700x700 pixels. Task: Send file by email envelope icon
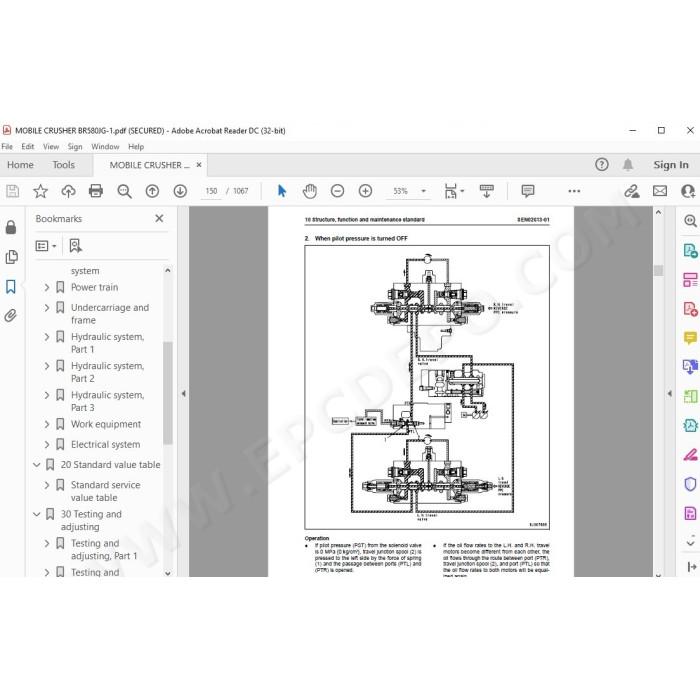[660, 191]
